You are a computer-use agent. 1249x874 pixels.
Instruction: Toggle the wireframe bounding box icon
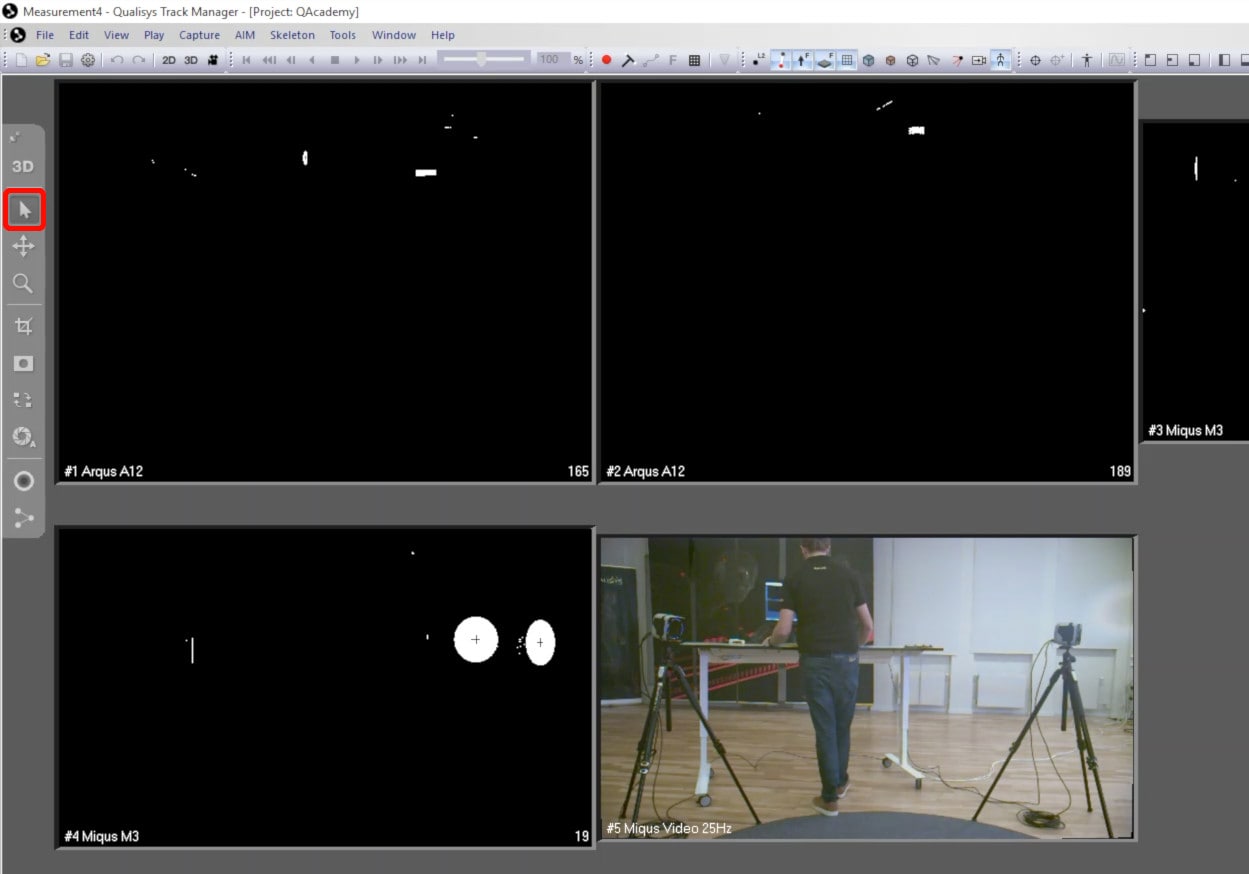click(x=912, y=60)
